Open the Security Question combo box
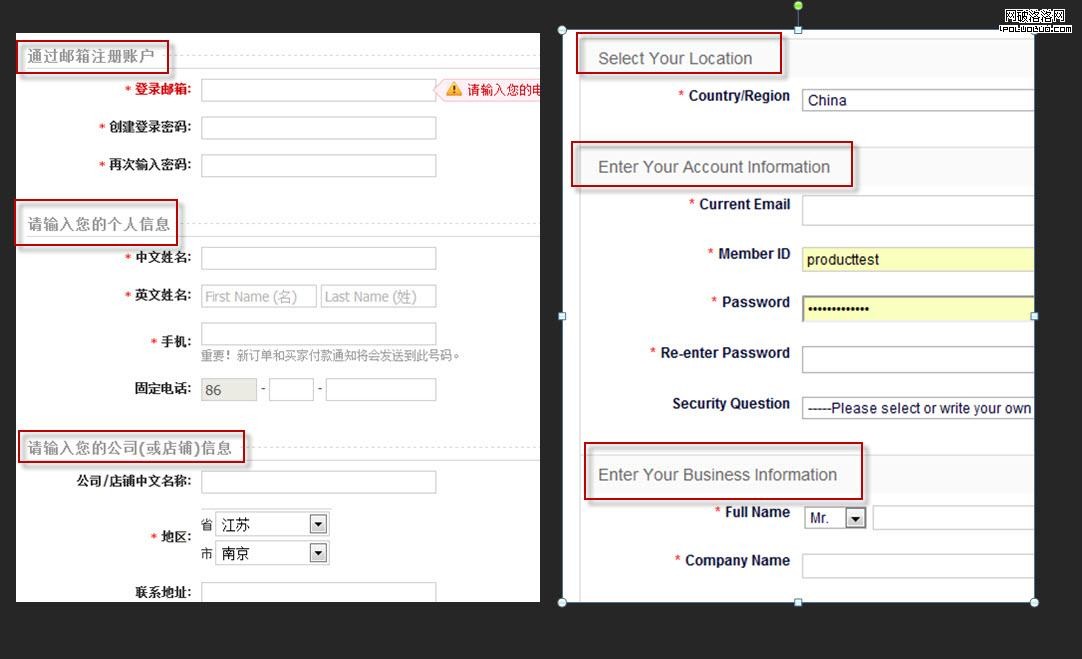Screen dimensions: 1082x659 point(917,408)
